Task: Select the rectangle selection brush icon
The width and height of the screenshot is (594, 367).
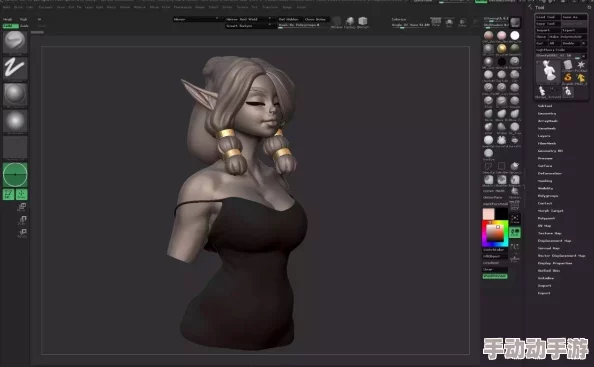Action: tap(501, 167)
